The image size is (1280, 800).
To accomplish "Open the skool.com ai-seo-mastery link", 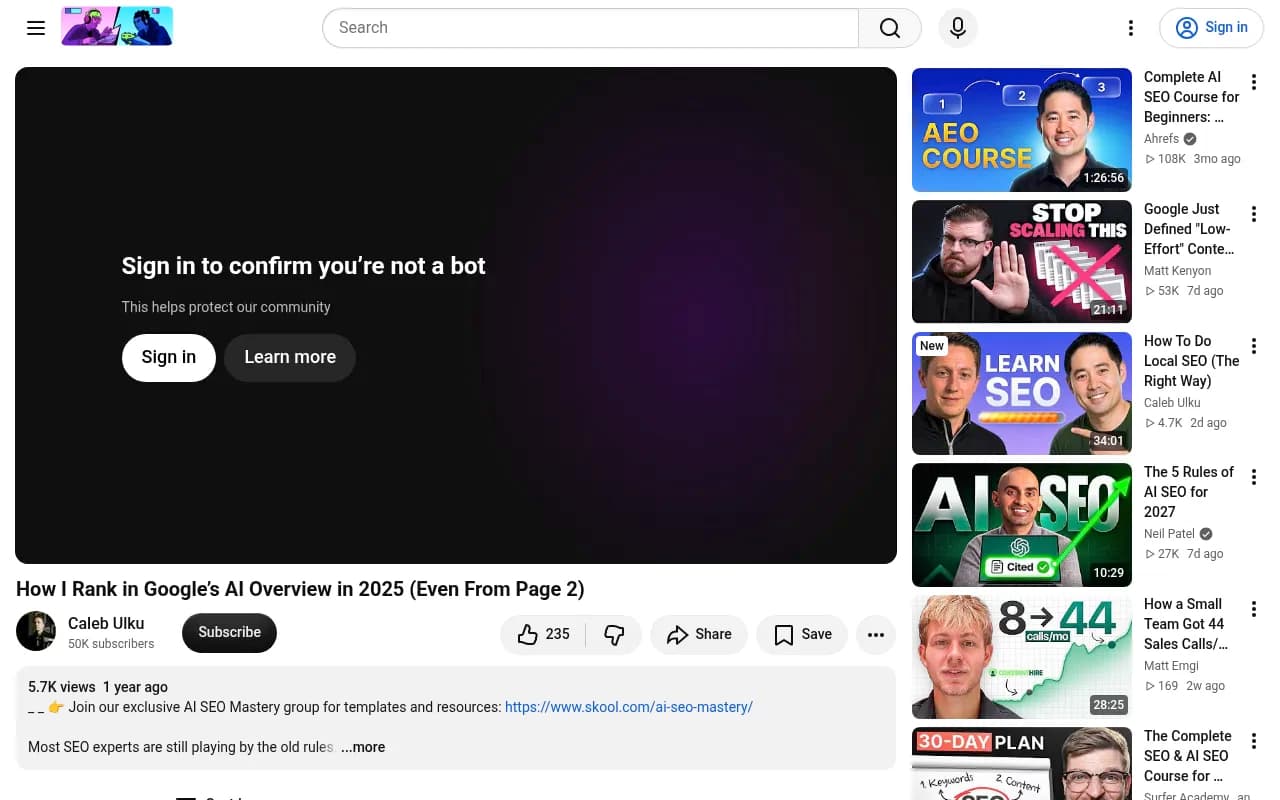I will tap(629, 707).
